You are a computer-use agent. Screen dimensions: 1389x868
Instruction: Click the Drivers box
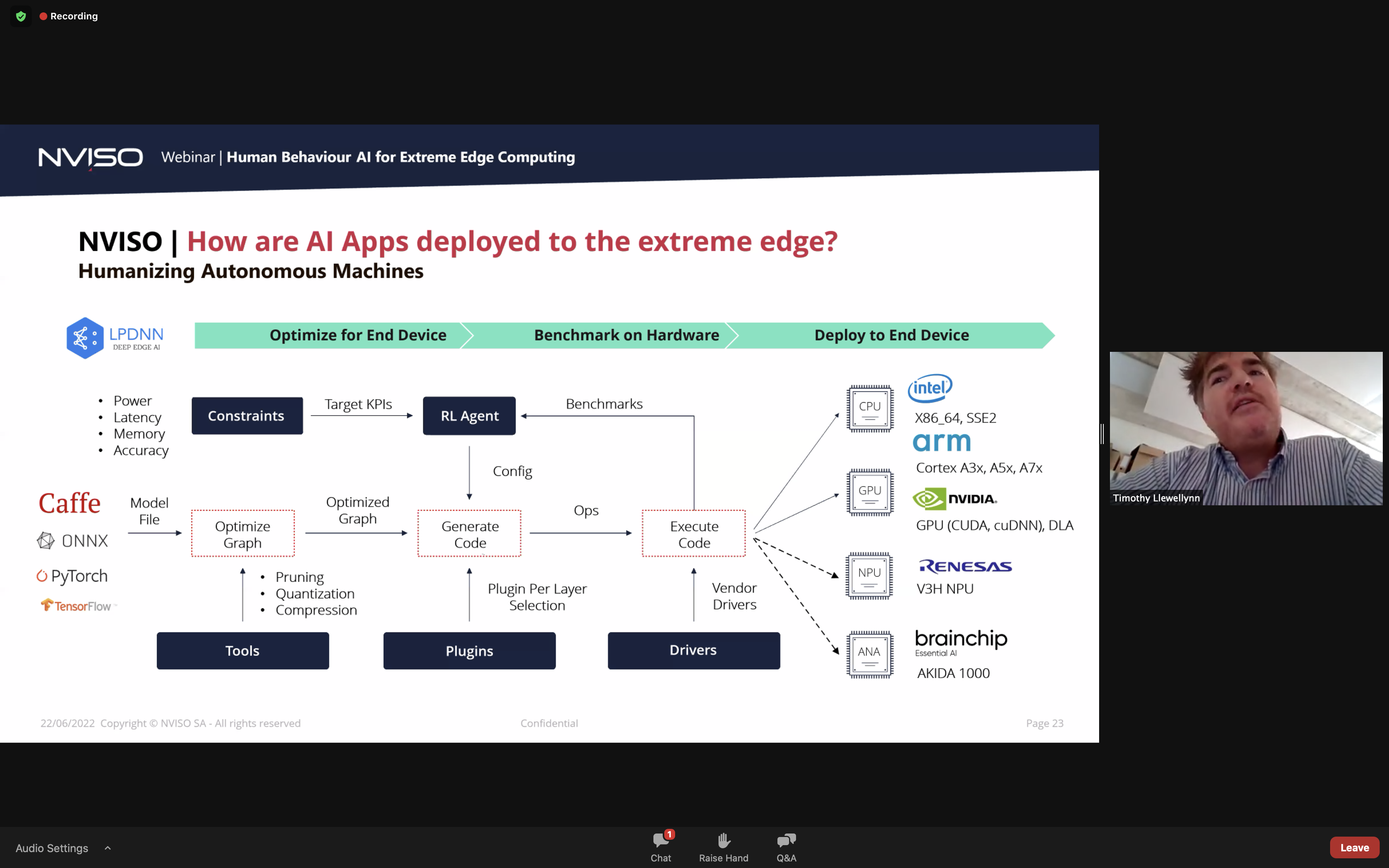694,651
